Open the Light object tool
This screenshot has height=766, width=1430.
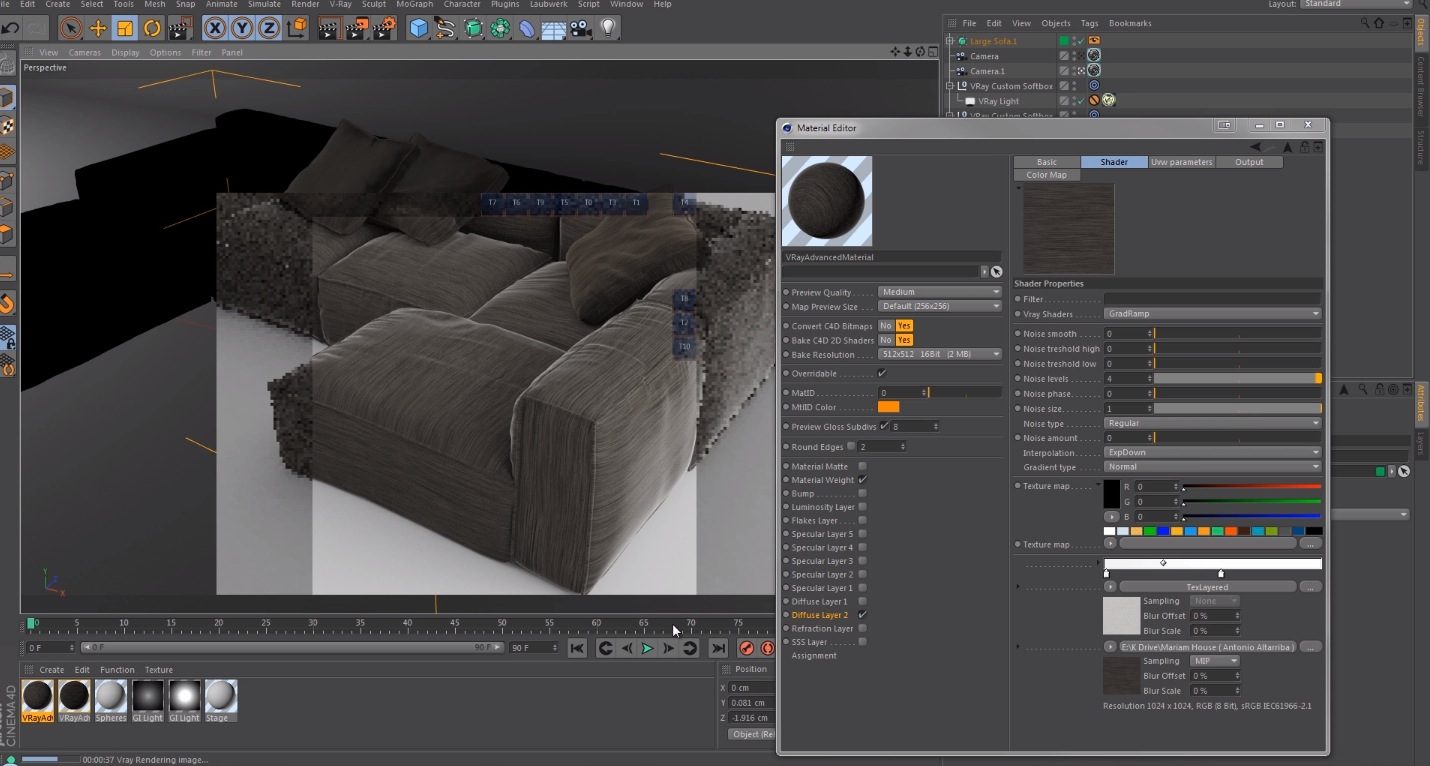click(608, 29)
